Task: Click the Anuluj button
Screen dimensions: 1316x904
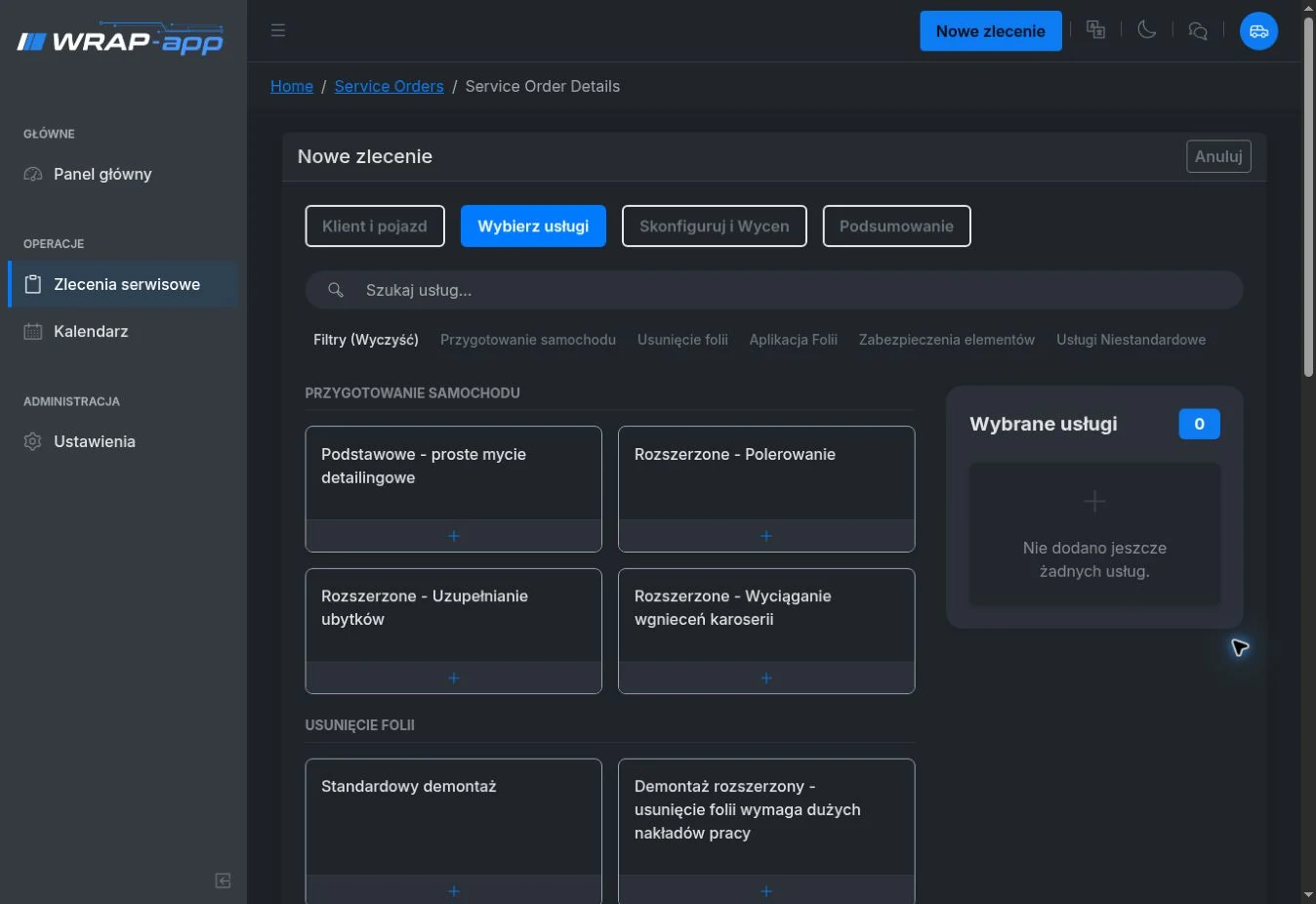Action: pyautogui.click(x=1218, y=156)
